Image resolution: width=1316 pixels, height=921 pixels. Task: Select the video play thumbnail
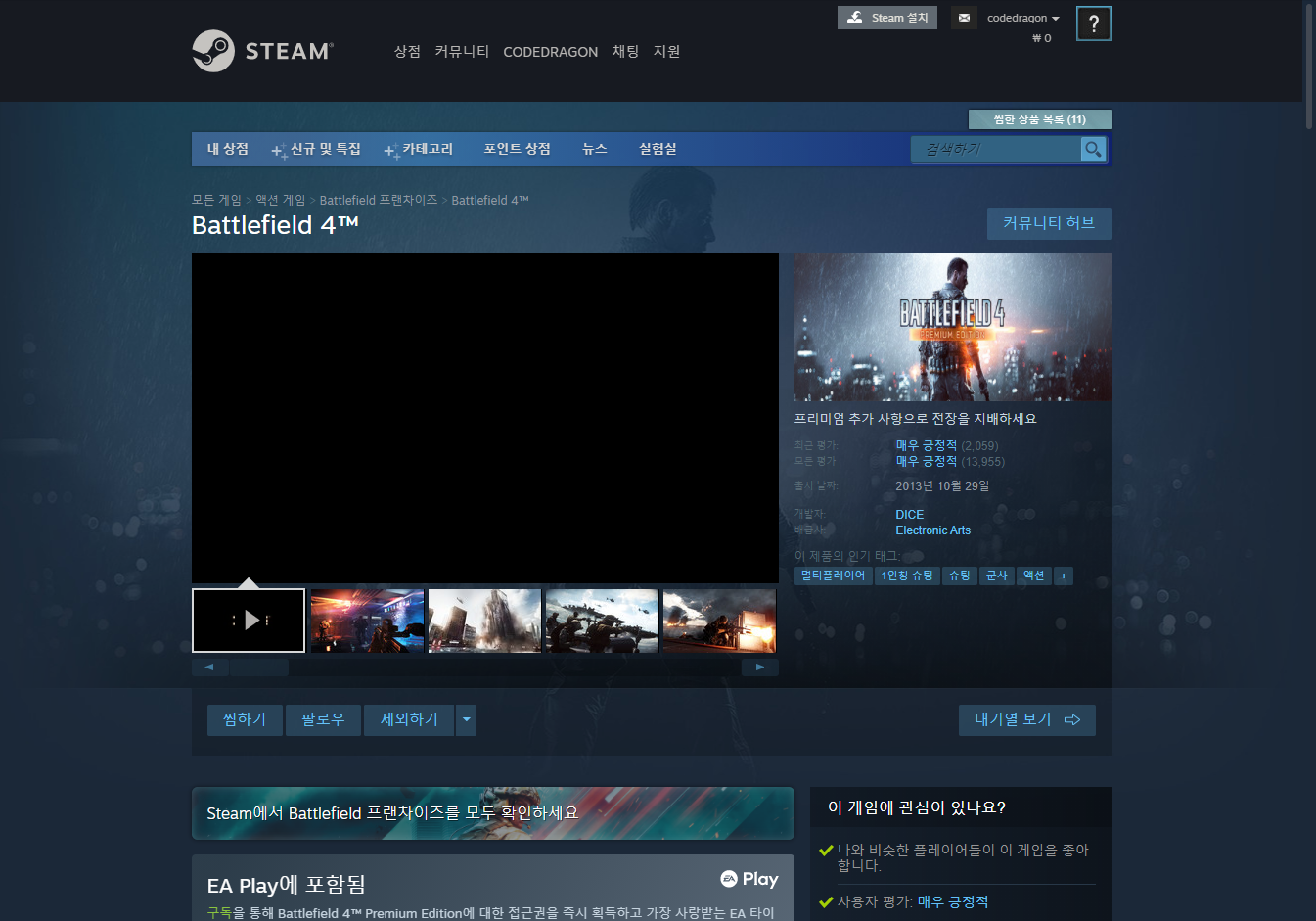tap(249, 621)
